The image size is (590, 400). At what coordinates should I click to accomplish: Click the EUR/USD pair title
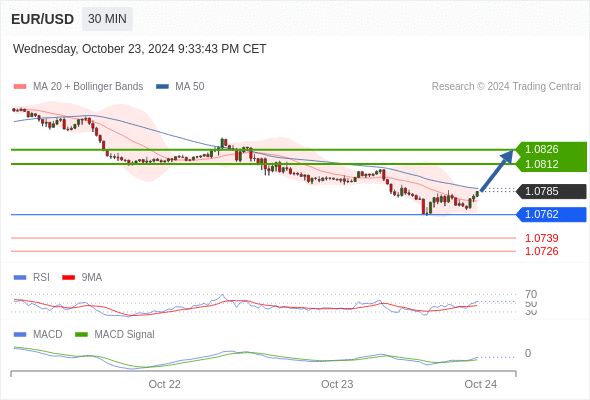tap(43, 19)
